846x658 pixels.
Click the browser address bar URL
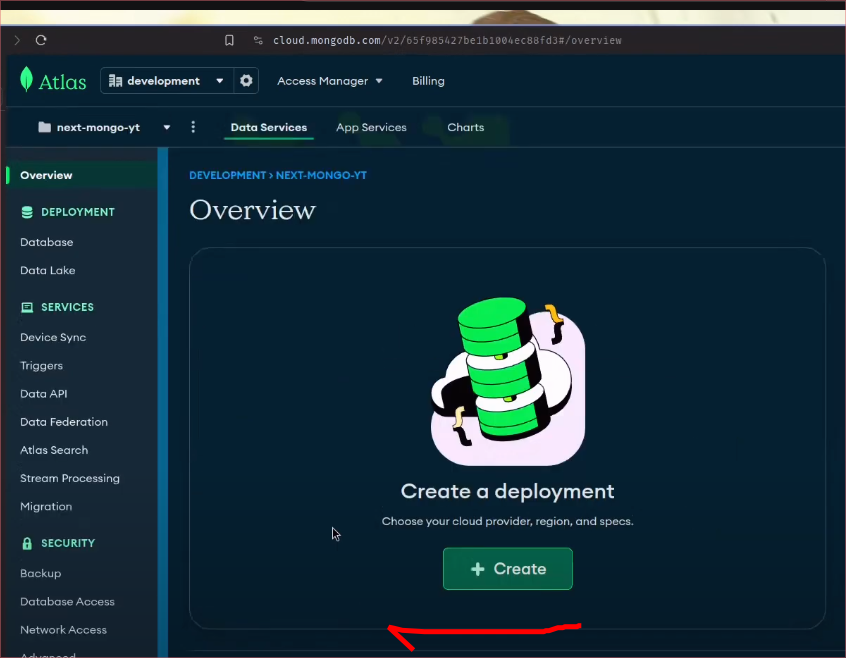coord(447,40)
